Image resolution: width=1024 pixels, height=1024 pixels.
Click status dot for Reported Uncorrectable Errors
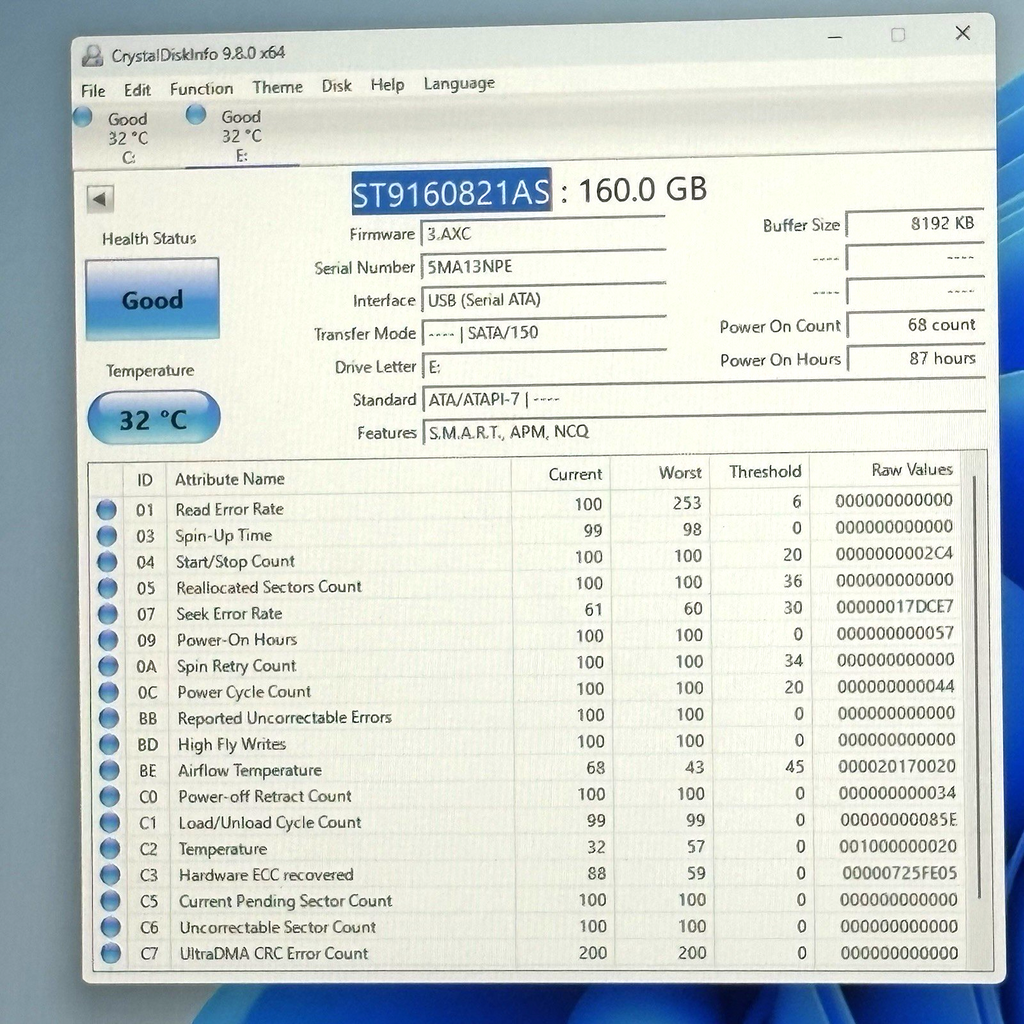(x=109, y=718)
